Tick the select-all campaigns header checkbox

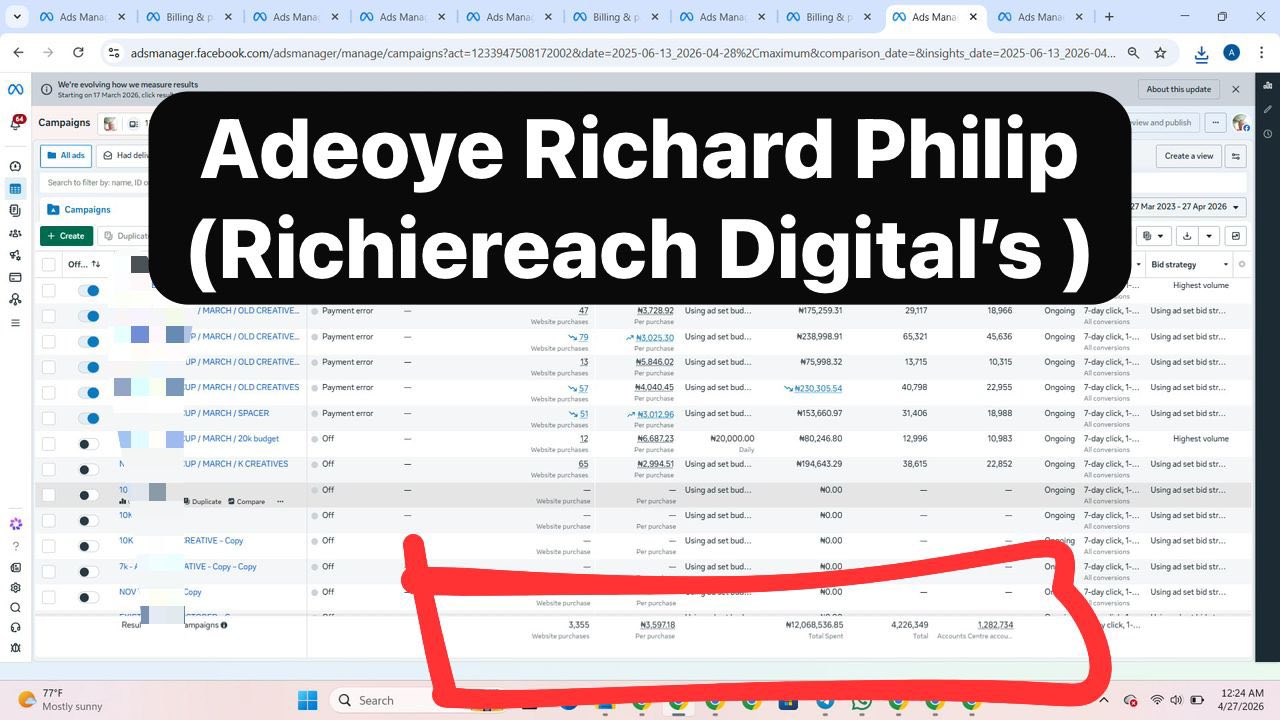[x=48, y=264]
